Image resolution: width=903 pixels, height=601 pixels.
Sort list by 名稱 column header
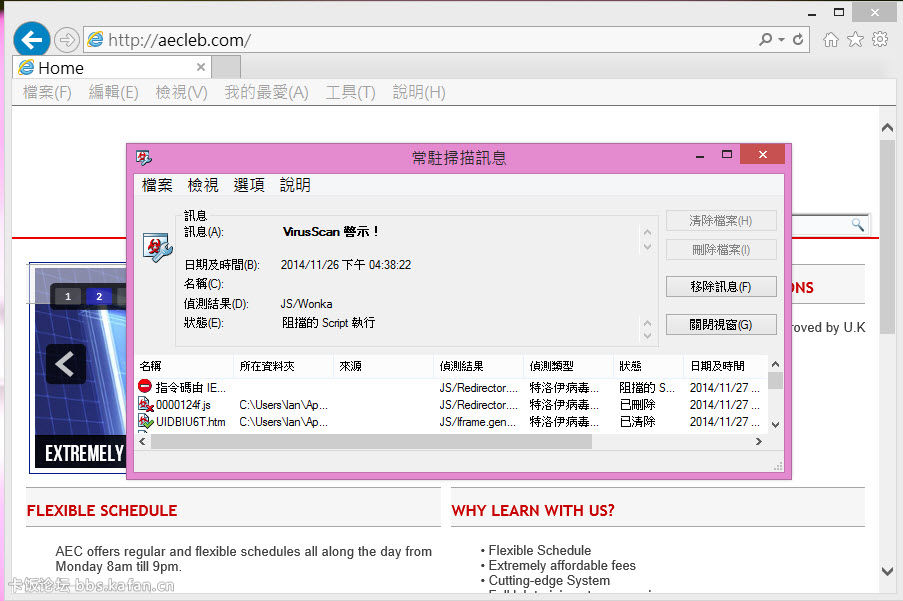(x=185, y=366)
